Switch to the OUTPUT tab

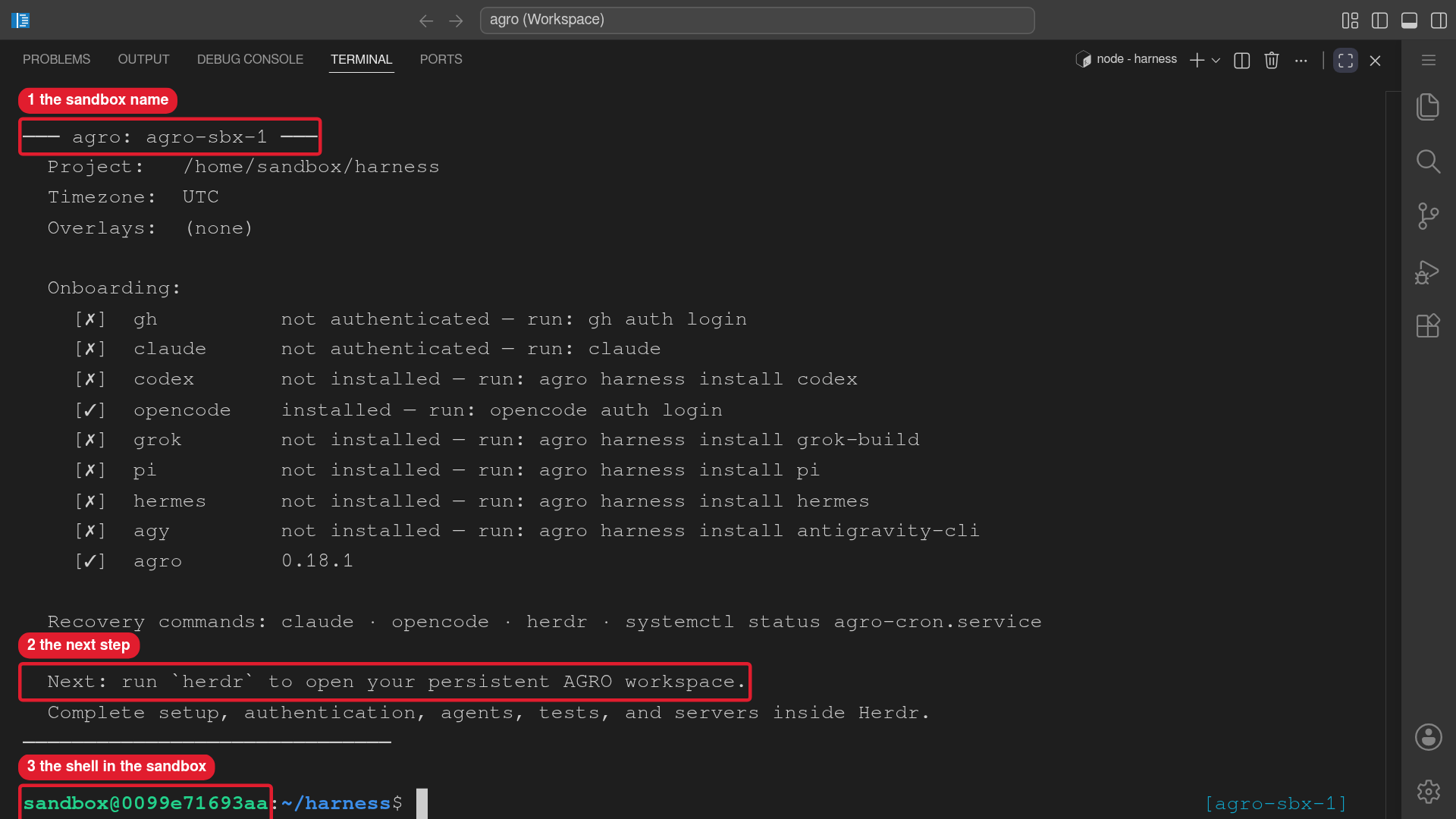point(143,59)
